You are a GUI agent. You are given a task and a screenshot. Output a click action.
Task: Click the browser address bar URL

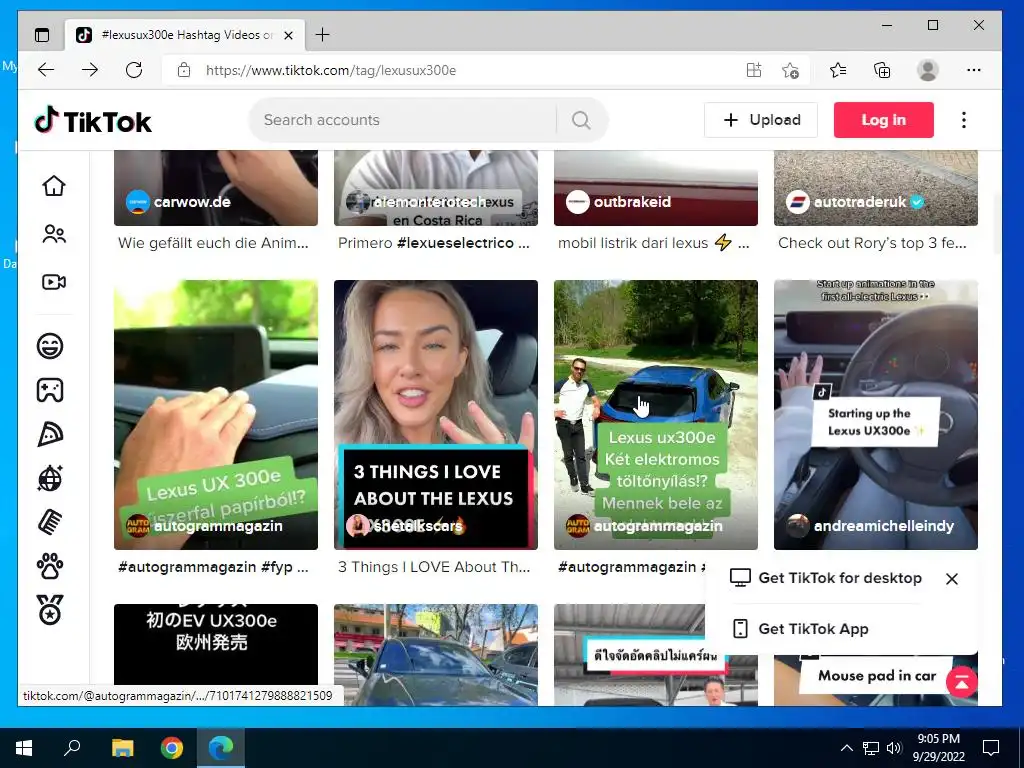coord(331,70)
